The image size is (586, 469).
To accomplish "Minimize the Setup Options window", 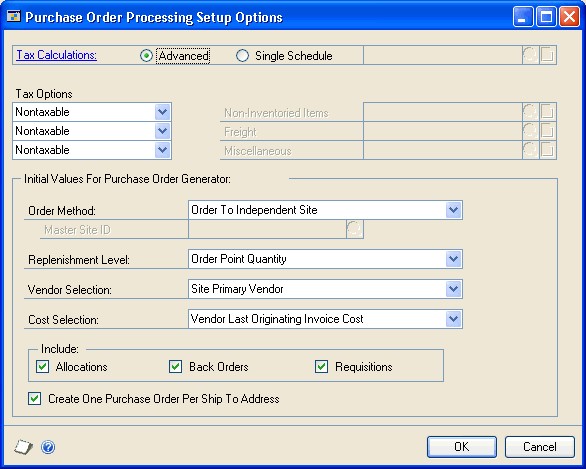I will pos(523,17).
